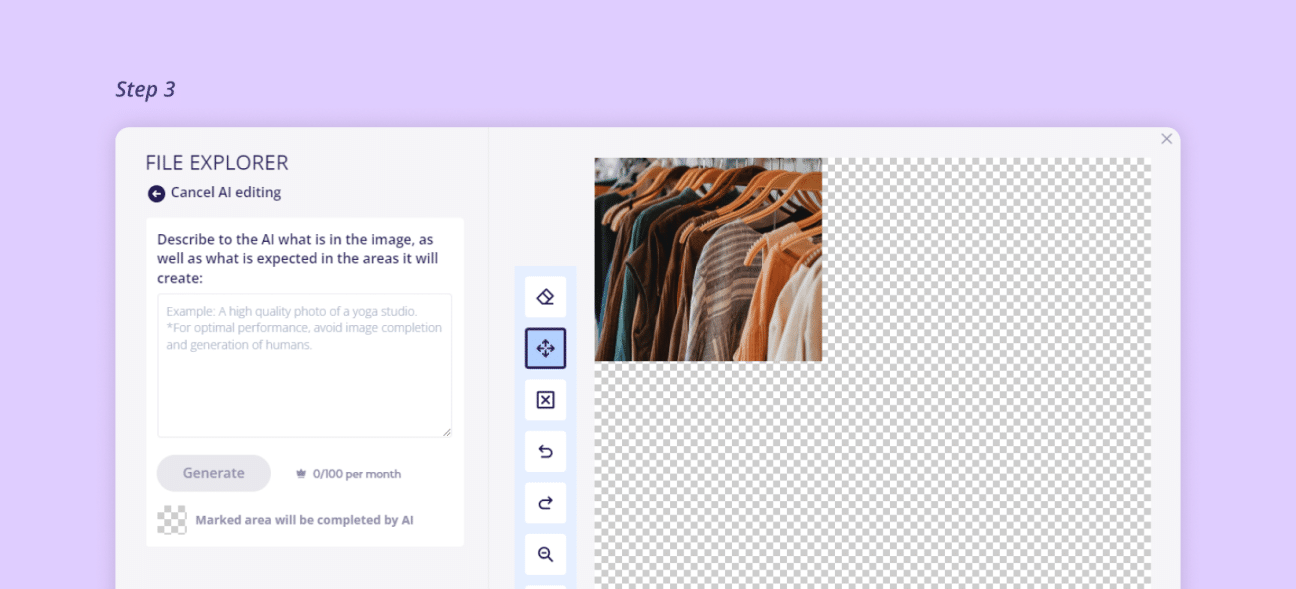Click the '0/100 per month' text
Viewport: 1296px width, 589px height.
click(x=357, y=474)
